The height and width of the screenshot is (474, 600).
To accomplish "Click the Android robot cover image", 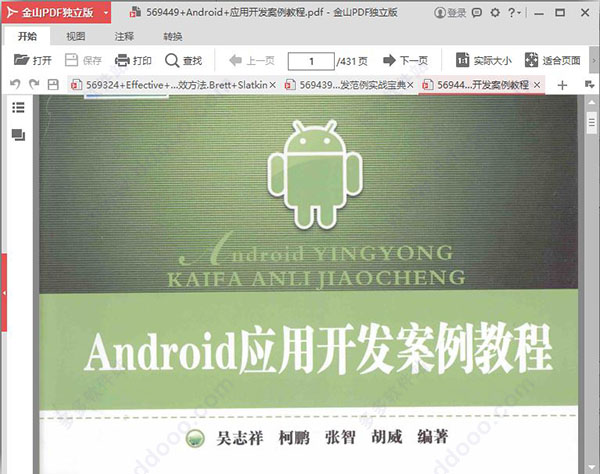I will coord(315,174).
